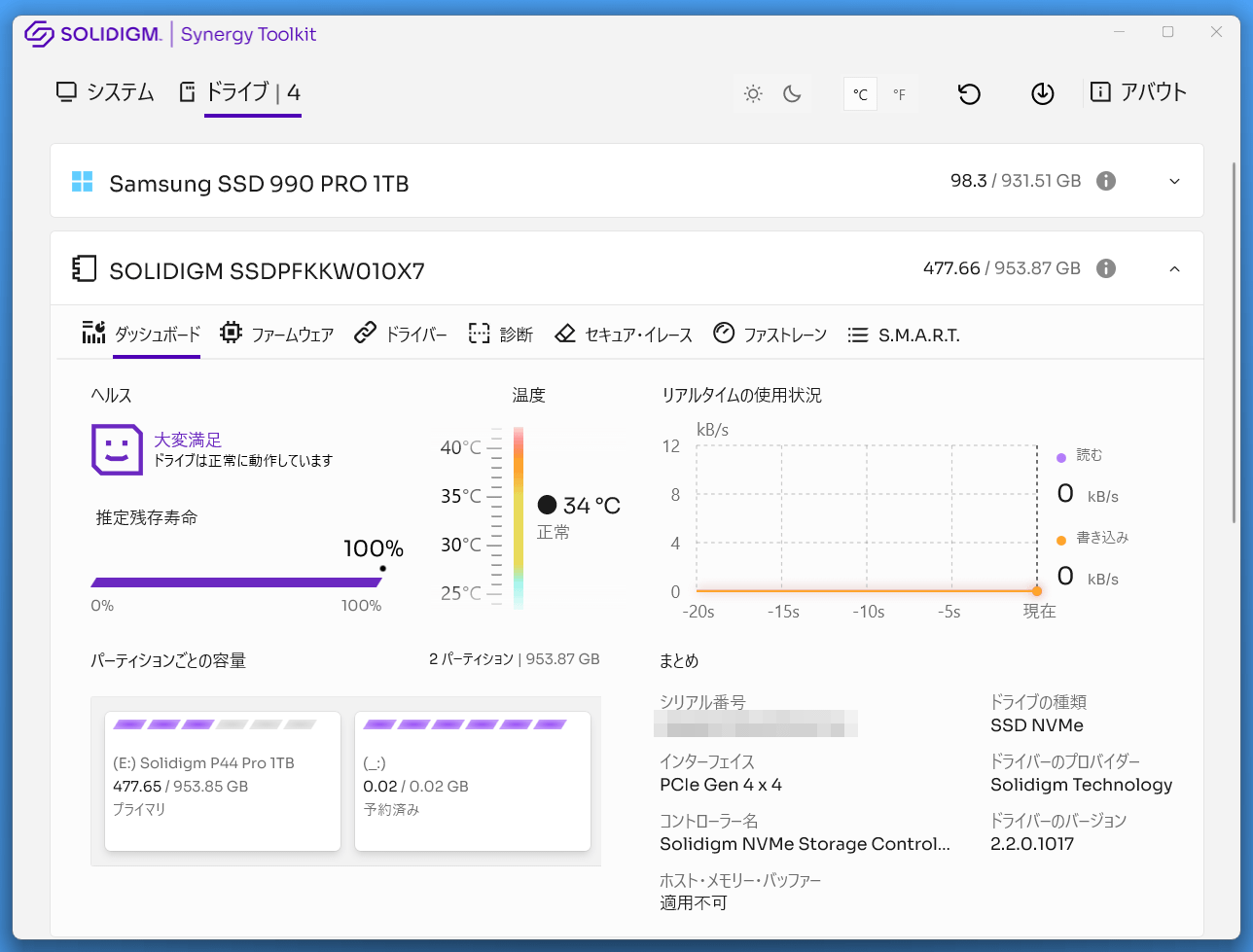Click the 大変満足 health status text
The height and width of the screenshot is (952, 1253).
click(x=188, y=441)
